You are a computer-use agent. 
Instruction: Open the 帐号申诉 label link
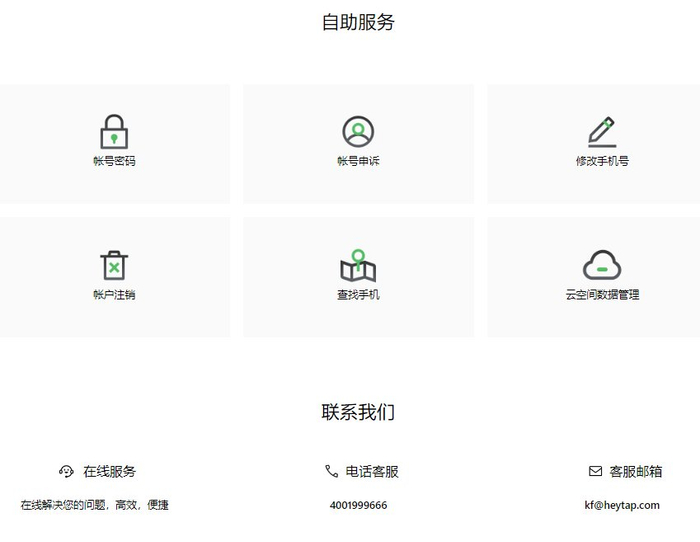(358, 161)
